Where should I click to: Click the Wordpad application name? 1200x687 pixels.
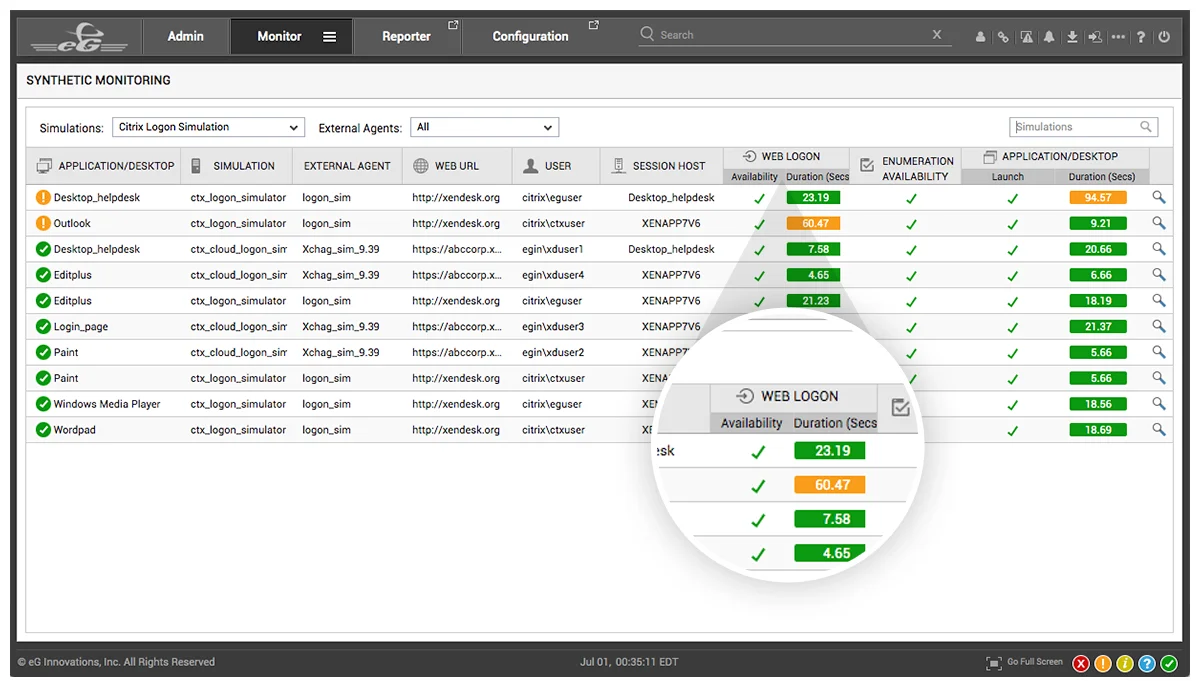click(x=75, y=430)
